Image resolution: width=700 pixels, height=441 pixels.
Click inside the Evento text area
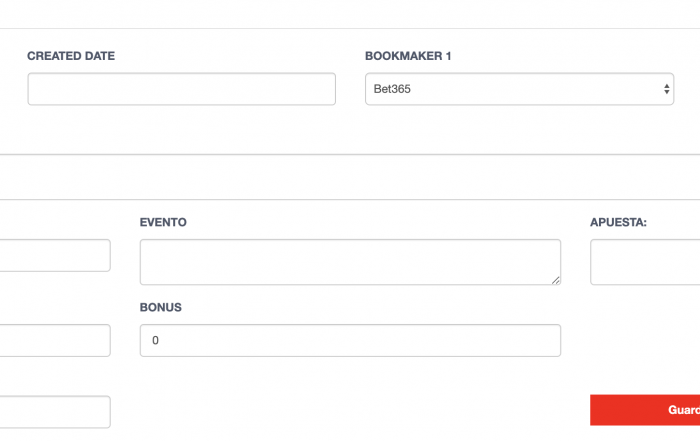click(x=350, y=262)
